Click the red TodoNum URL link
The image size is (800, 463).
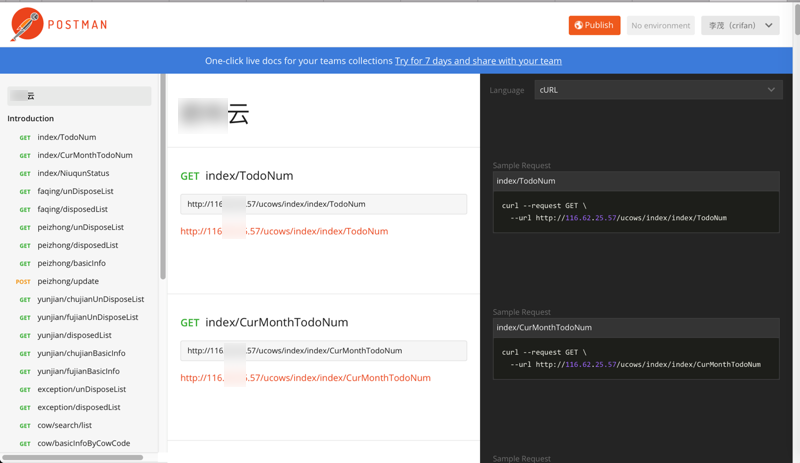click(284, 231)
